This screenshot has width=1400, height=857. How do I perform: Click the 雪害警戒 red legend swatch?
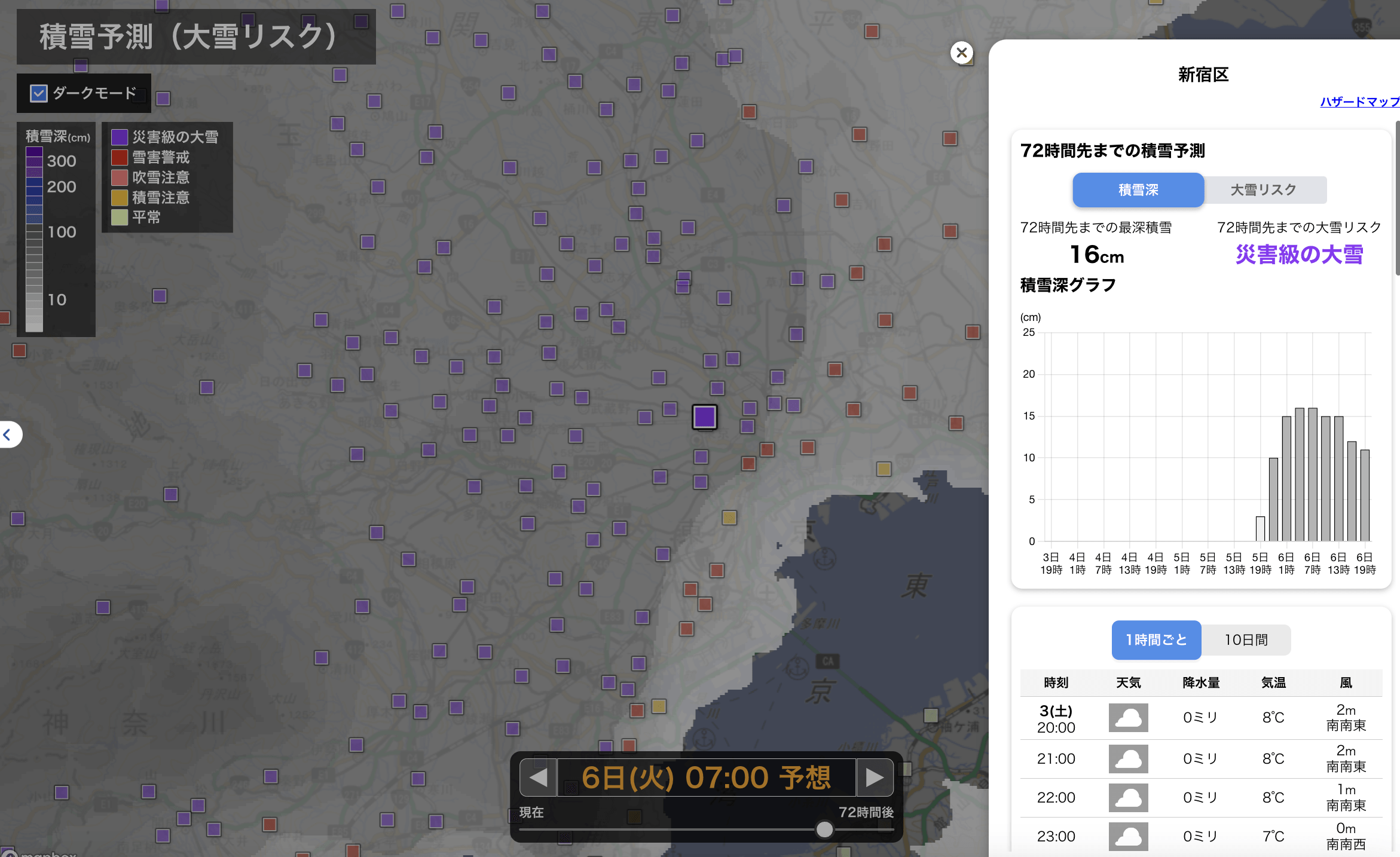pyautogui.click(x=120, y=157)
